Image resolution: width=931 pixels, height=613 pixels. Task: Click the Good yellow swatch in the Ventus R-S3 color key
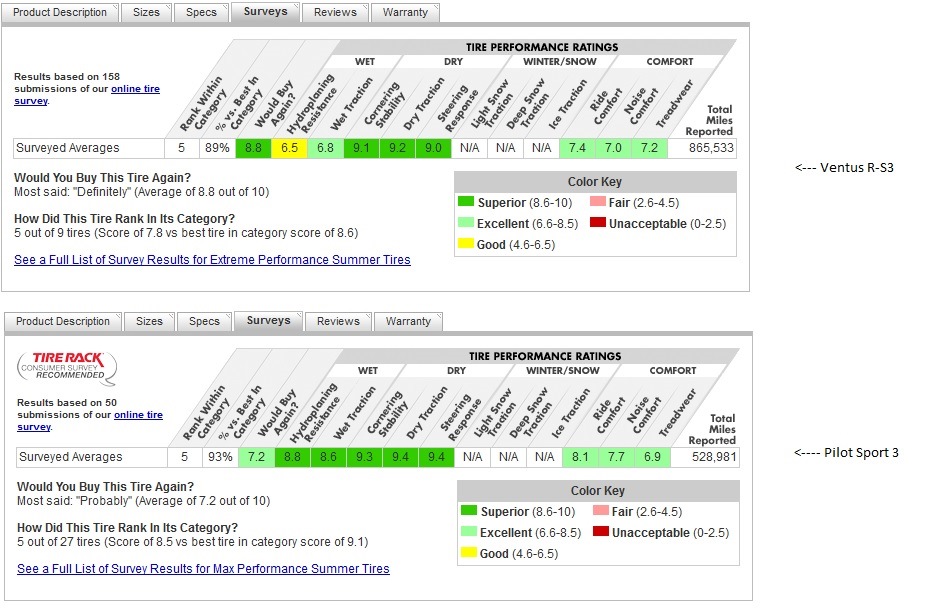tap(466, 244)
